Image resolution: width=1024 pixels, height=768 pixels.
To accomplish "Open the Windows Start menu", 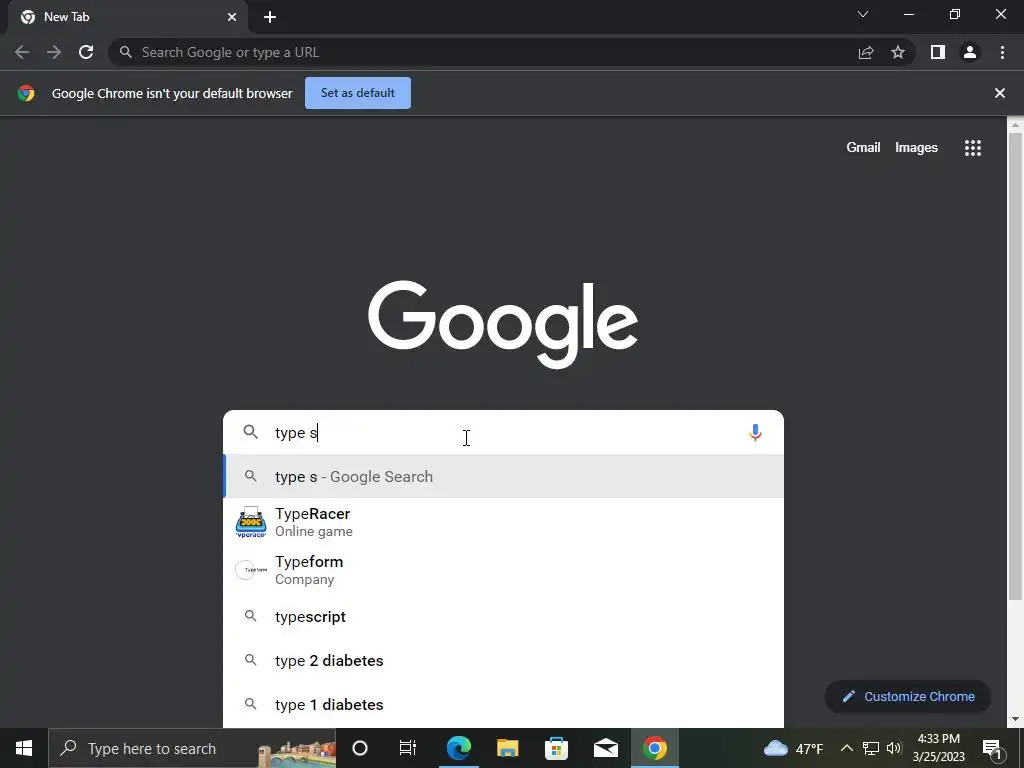I will [24, 748].
